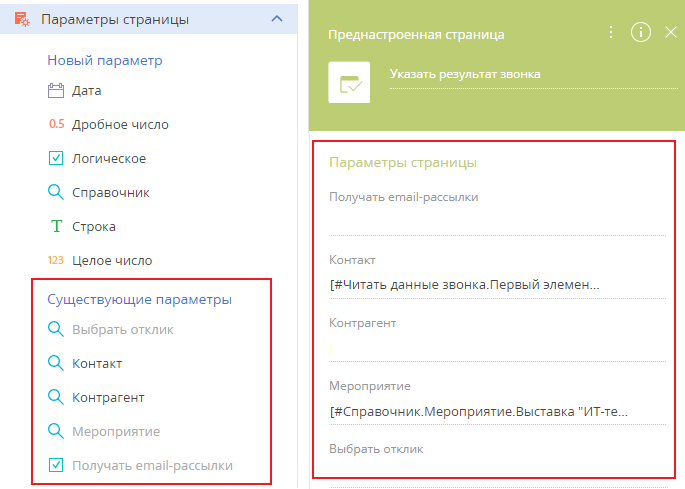Edit the Мероприятие parameter value
This screenshot has width=685, height=489.
pos(497,412)
